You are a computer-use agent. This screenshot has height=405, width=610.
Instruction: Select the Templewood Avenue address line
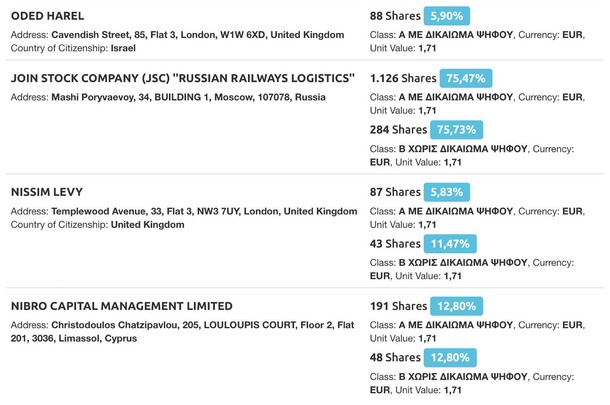(x=183, y=211)
